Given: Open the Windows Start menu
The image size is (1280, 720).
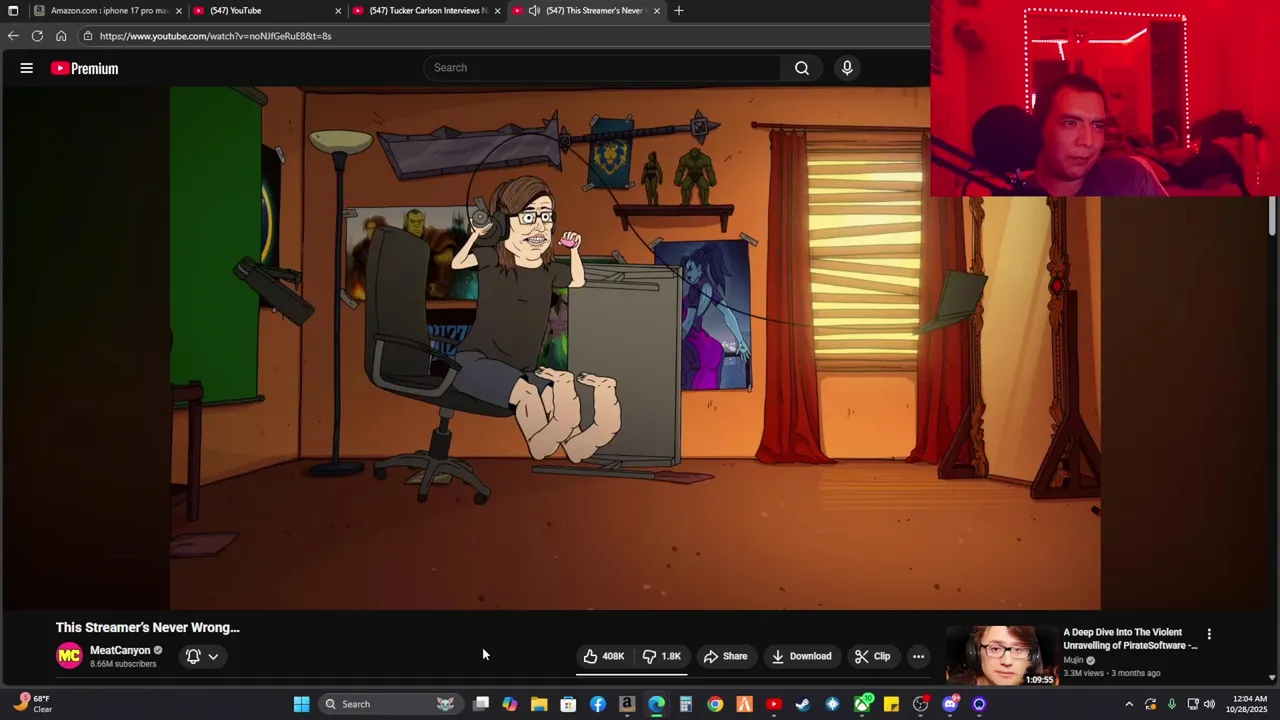Looking at the screenshot, I should click(301, 704).
